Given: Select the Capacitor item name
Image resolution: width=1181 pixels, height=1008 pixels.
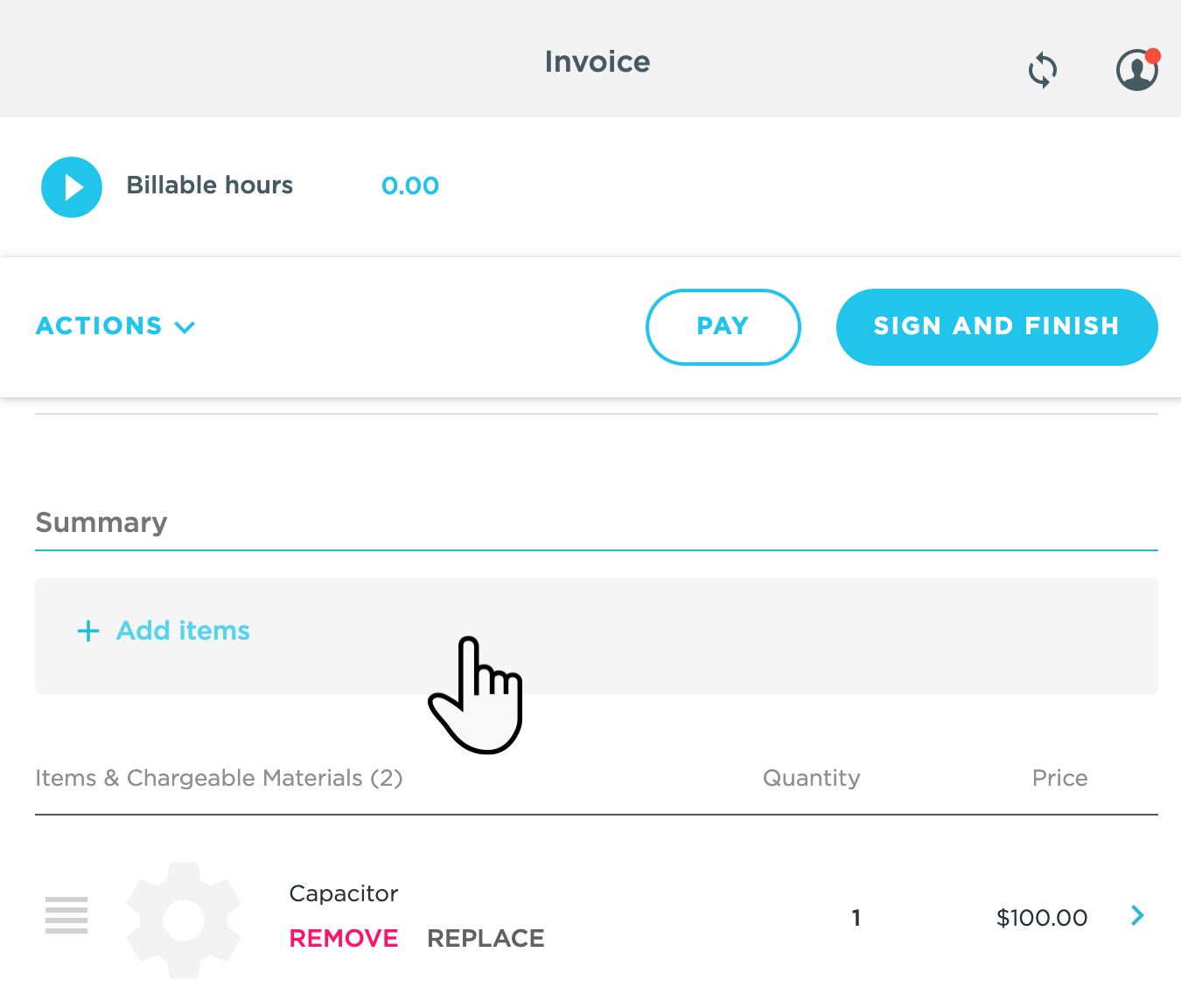Looking at the screenshot, I should click(x=344, y=893).
